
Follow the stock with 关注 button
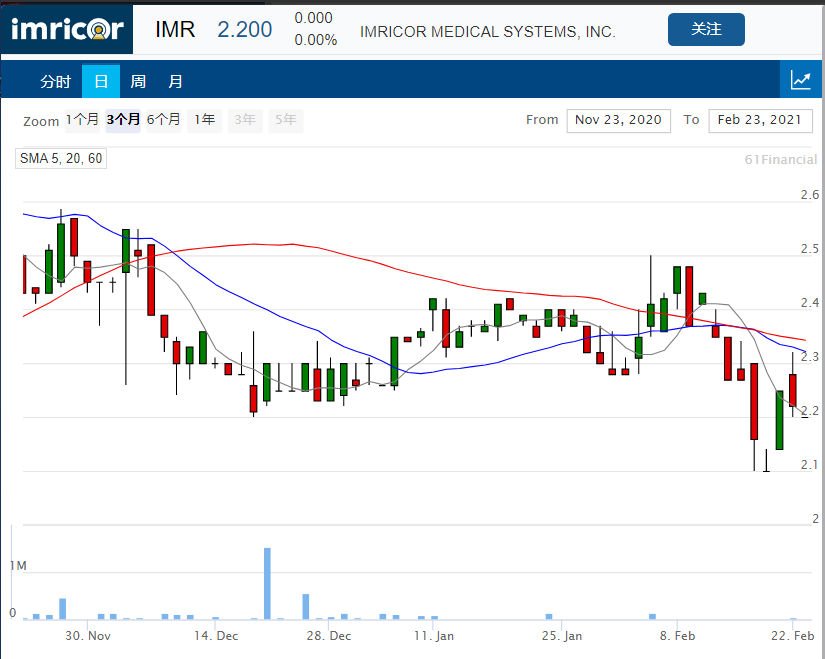[706, 29]
